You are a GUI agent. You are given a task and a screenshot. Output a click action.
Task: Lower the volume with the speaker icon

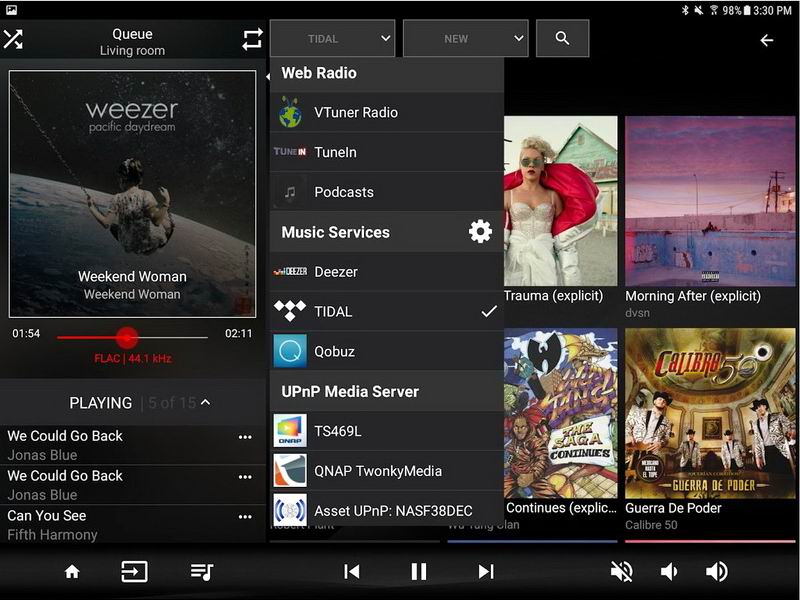coord(669,571)
